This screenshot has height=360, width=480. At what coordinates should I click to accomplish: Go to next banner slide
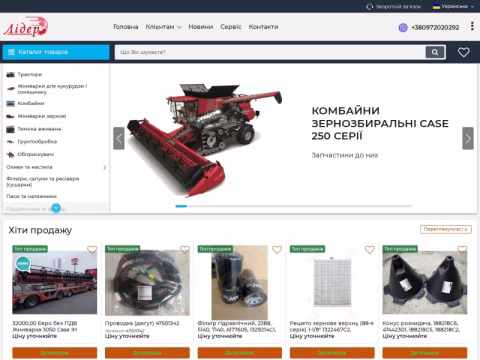click(x=468, y=138)
